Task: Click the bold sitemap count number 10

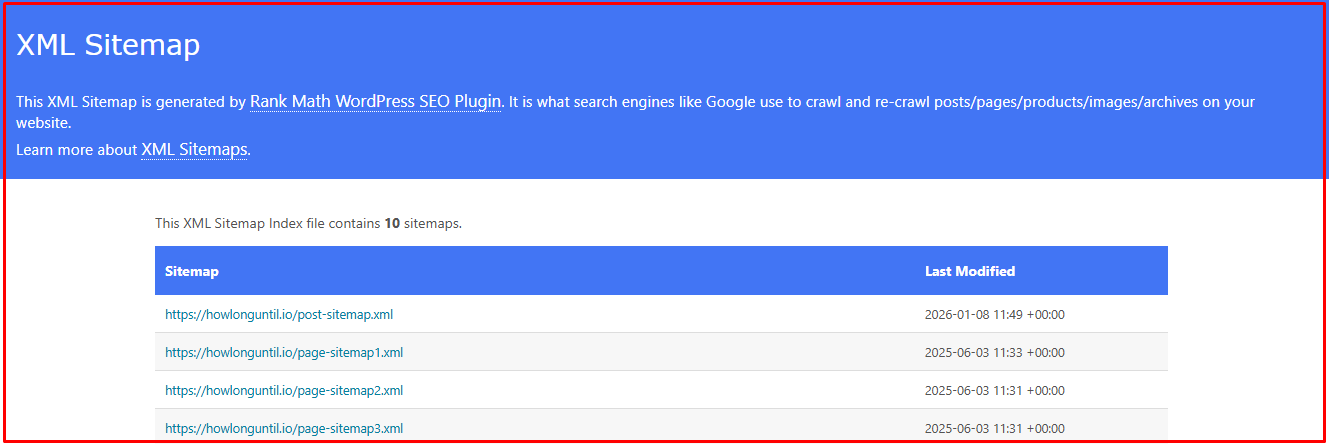Action: coord(392,224)
